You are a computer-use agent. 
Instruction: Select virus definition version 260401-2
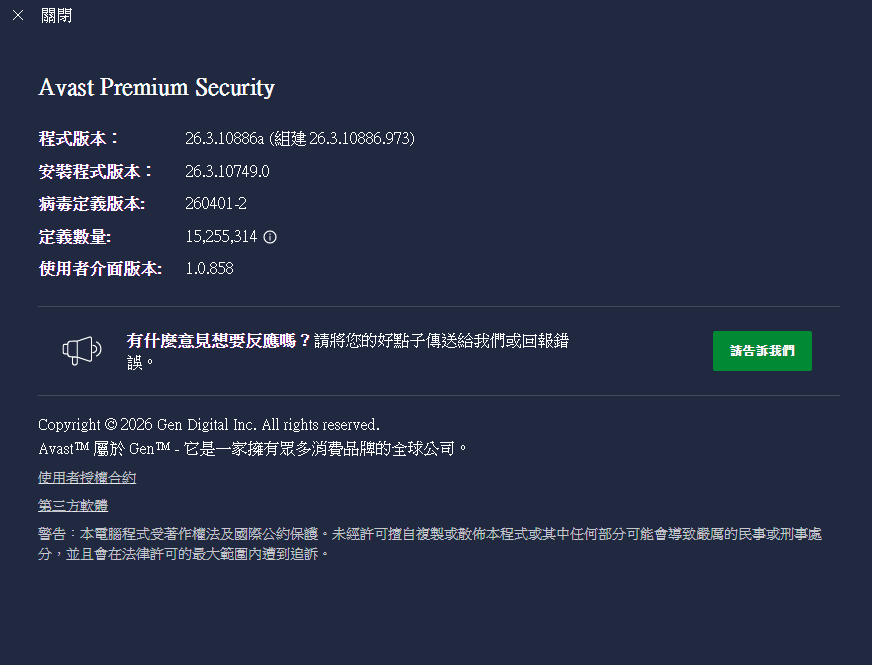coord(216,204)
